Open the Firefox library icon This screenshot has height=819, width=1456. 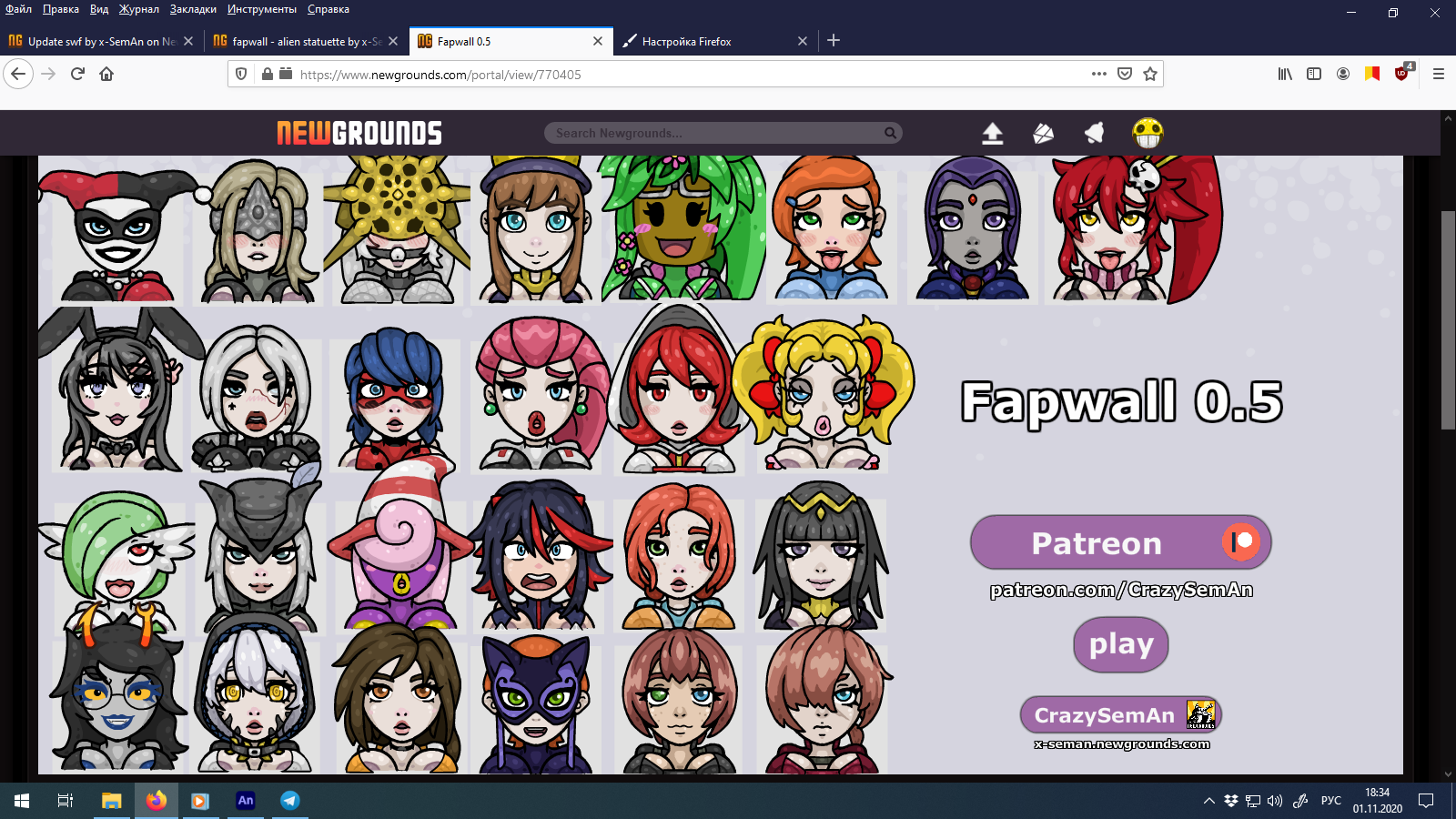[x=1285, y=74]
